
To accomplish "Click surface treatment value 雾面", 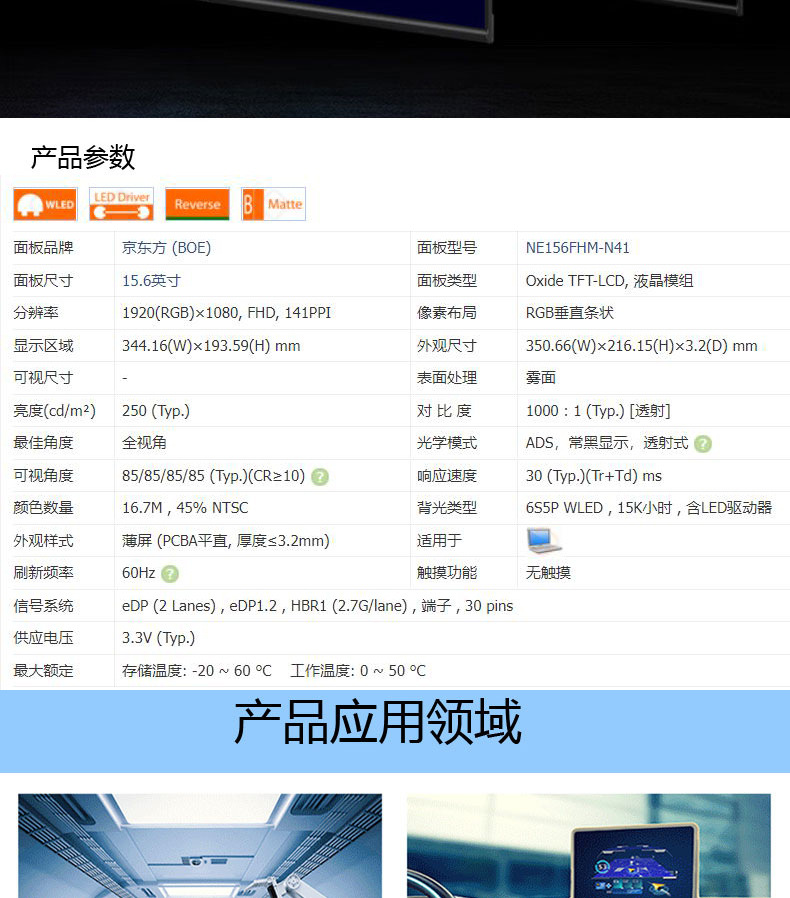I will [x=541, y=378].
